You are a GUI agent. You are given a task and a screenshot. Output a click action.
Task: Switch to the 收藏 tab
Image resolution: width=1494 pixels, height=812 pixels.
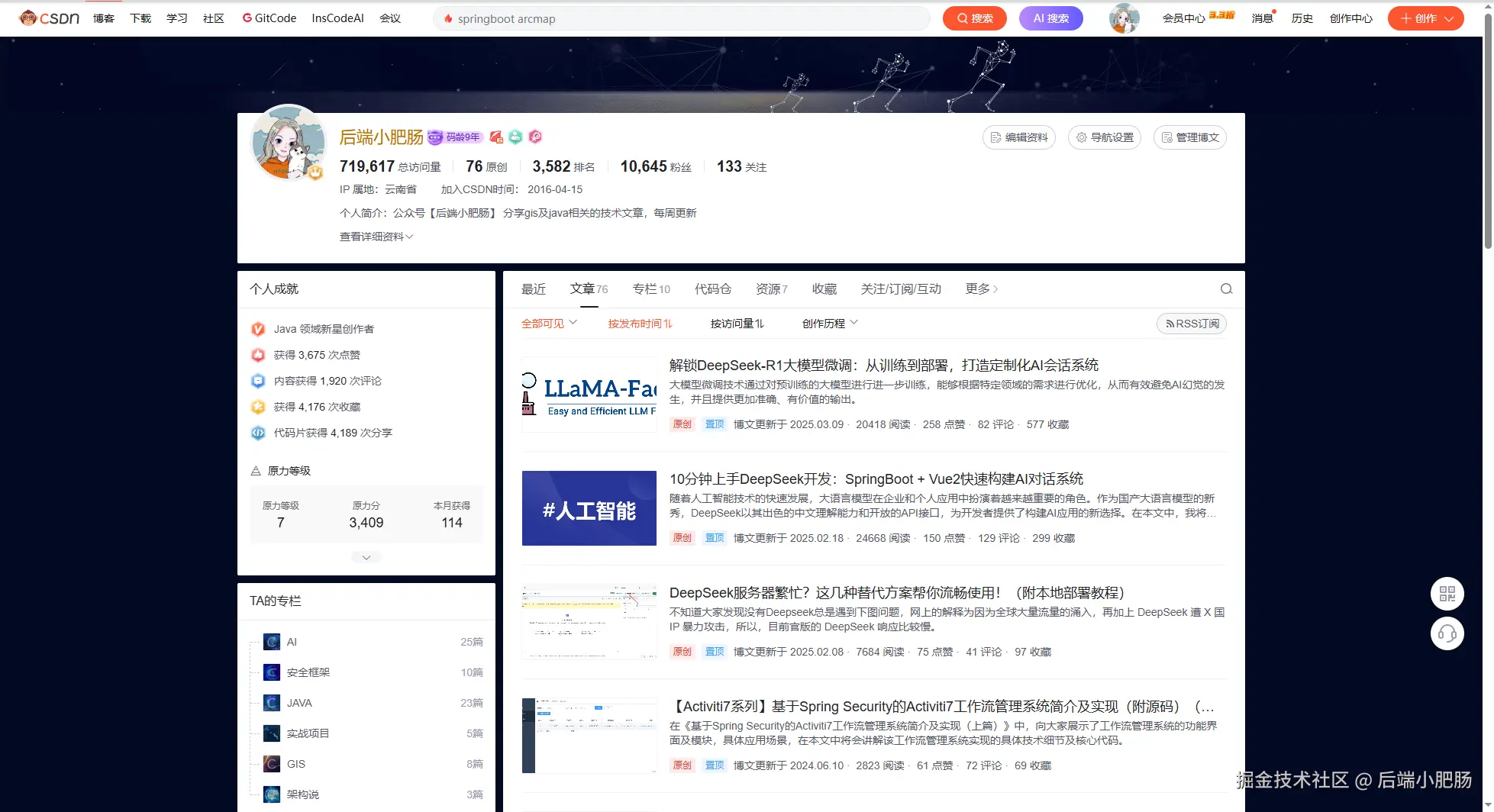[x=824, y=288]
